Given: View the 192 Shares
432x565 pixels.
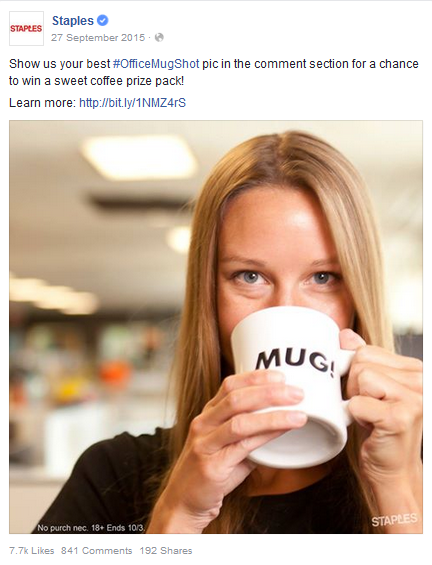Looking at the screenshot, I should (x=166, y=551).
